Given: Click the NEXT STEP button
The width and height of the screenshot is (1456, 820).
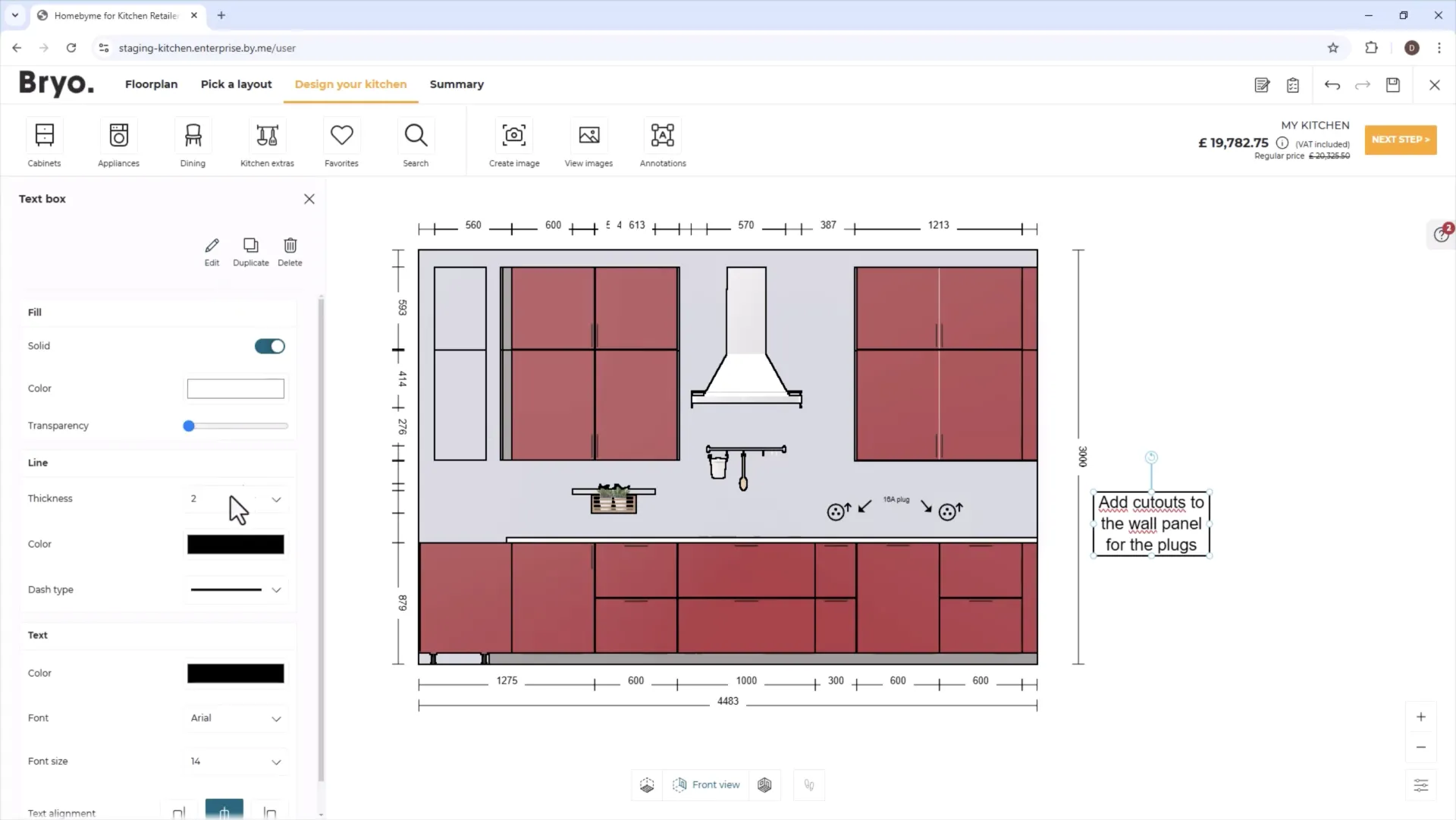Looking at the screenshot, I should click(x=1400, y=140).
